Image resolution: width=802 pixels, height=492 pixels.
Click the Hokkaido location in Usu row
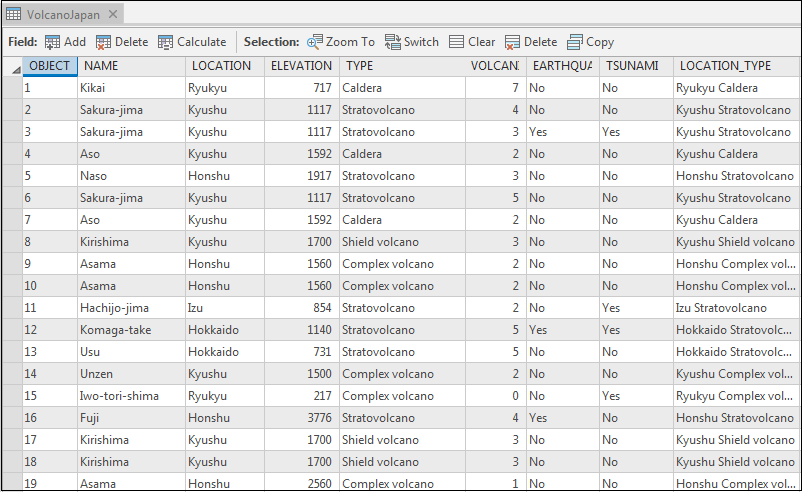click(225, 352)
